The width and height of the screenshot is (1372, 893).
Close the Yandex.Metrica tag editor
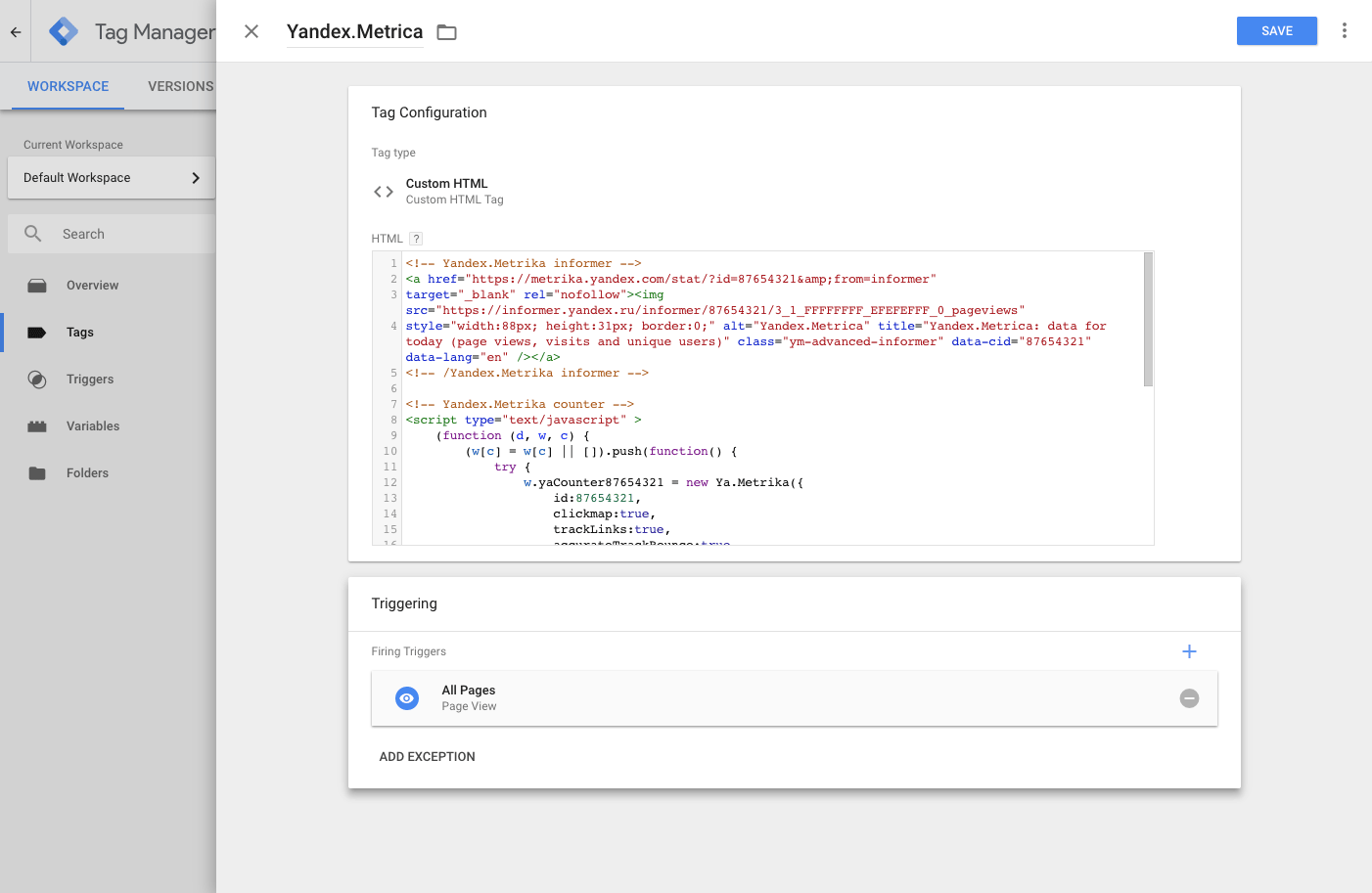pos(252,31)
